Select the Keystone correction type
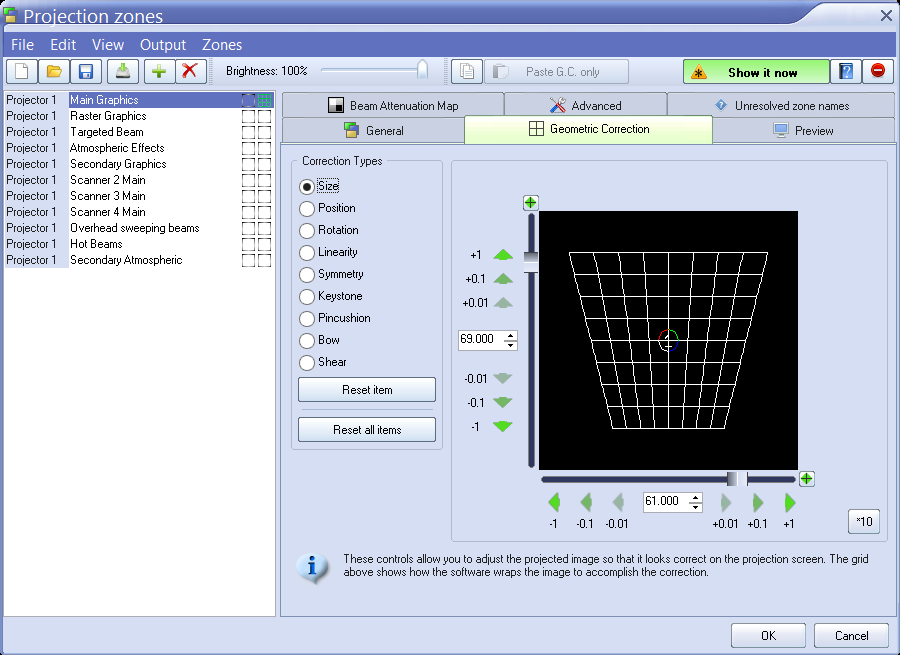Image resolution: width=900 pixels, height=655 pixels. point(308,296)
